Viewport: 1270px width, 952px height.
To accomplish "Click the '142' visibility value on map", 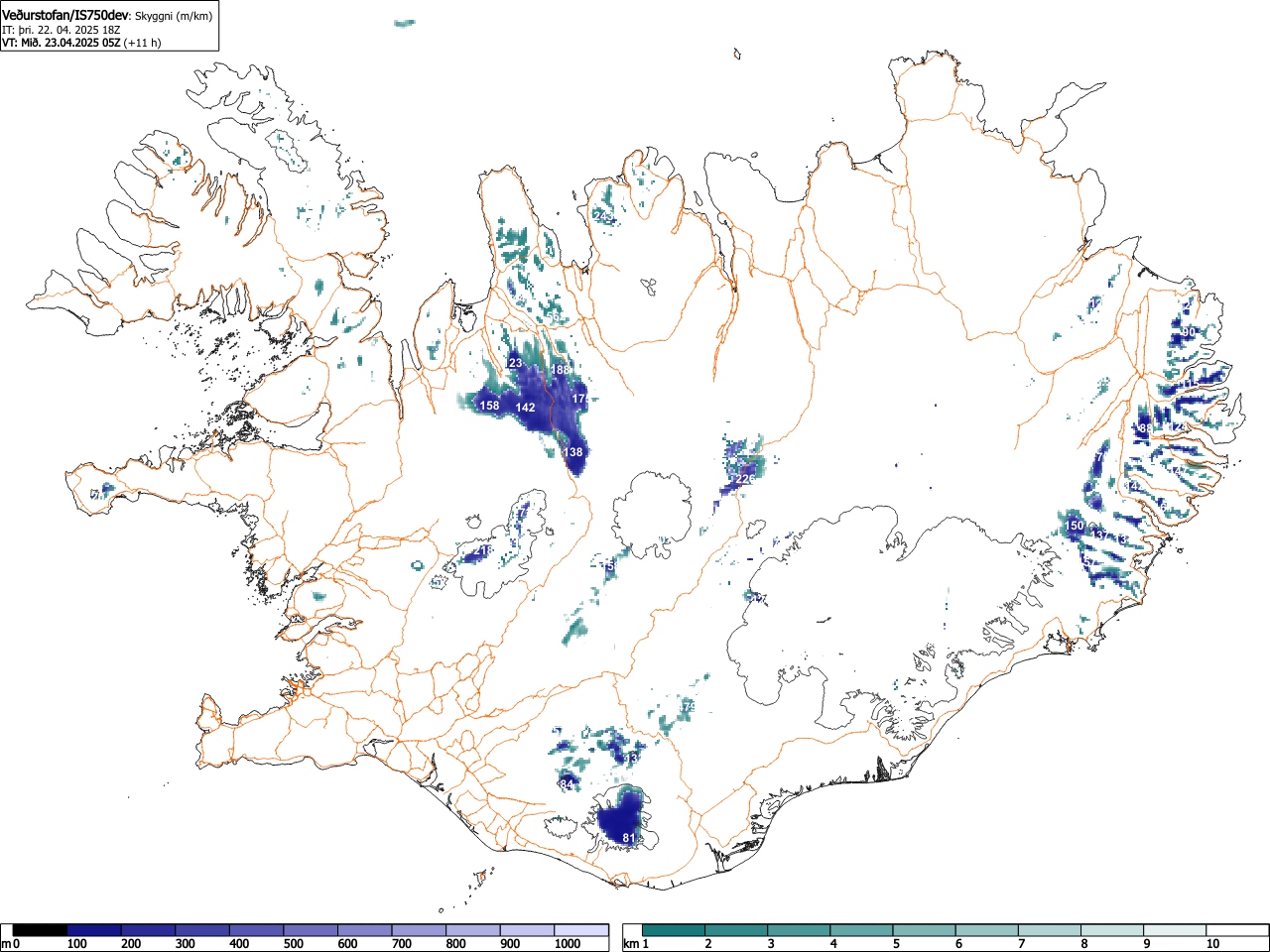I will (525, 408).
